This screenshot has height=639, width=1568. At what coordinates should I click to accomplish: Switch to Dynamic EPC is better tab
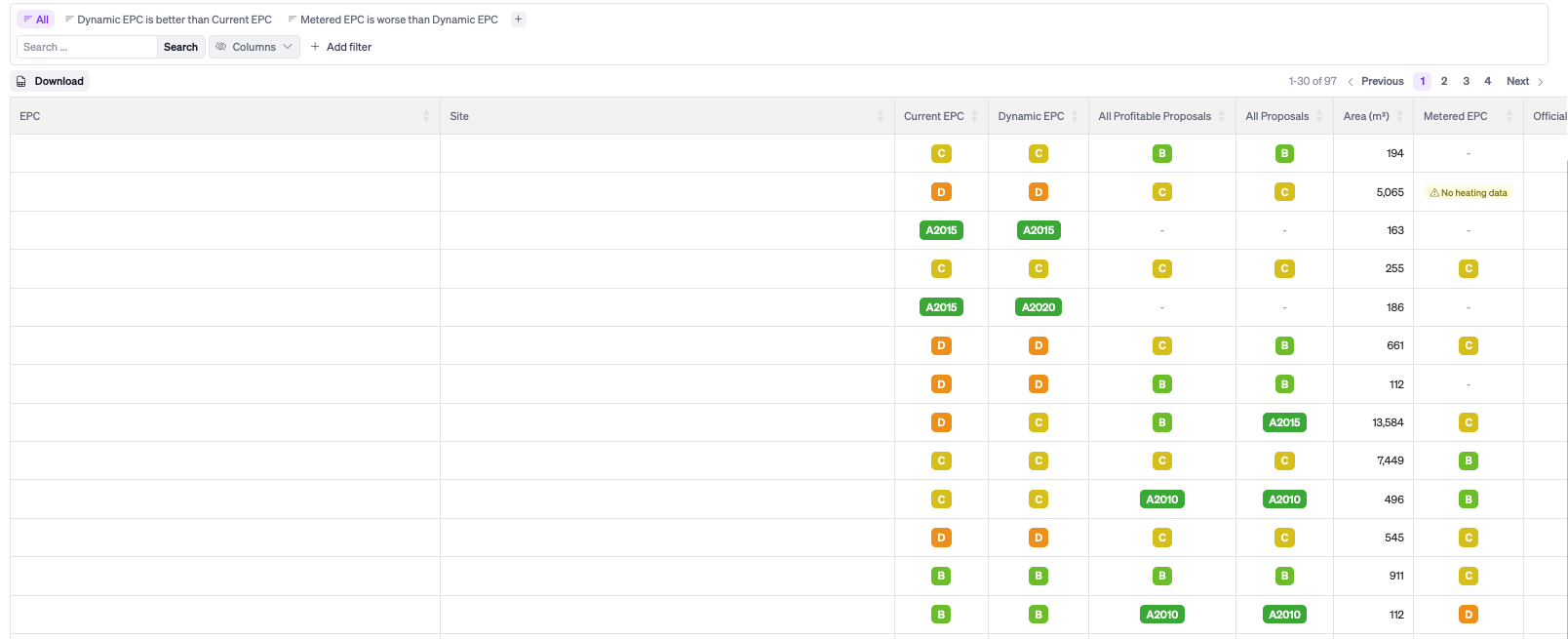pos(169,20)
